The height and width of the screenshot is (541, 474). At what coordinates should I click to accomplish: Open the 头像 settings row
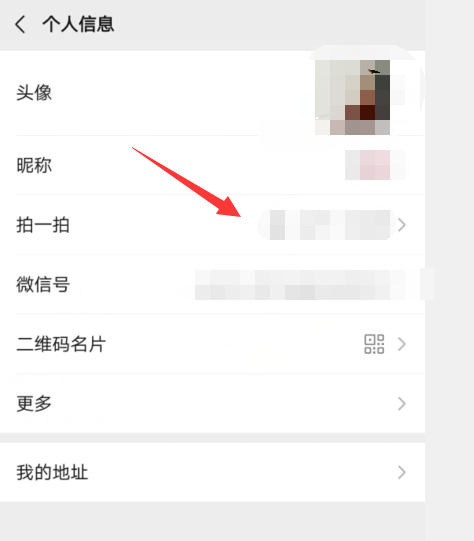(x=213, y=93)
